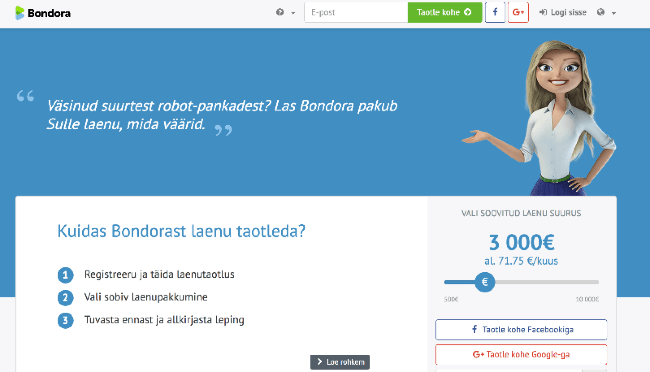
Task: Click the 10 000€ slider maximum label
Action: click(x=587, y=299)
